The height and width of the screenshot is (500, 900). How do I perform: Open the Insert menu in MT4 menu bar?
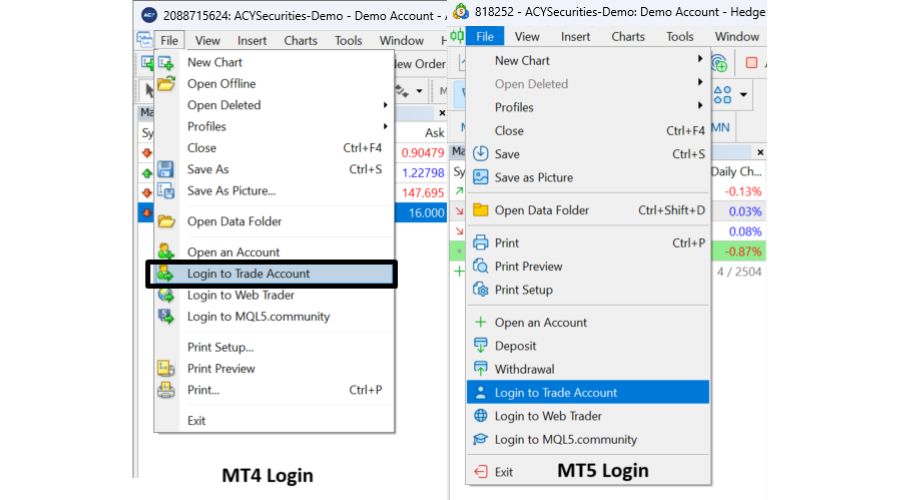(x=252, y=41)
